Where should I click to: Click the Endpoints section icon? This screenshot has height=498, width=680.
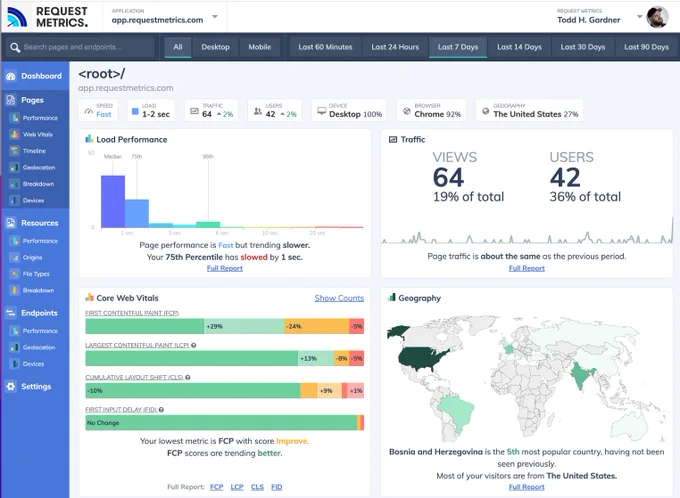tap(11, 313)
